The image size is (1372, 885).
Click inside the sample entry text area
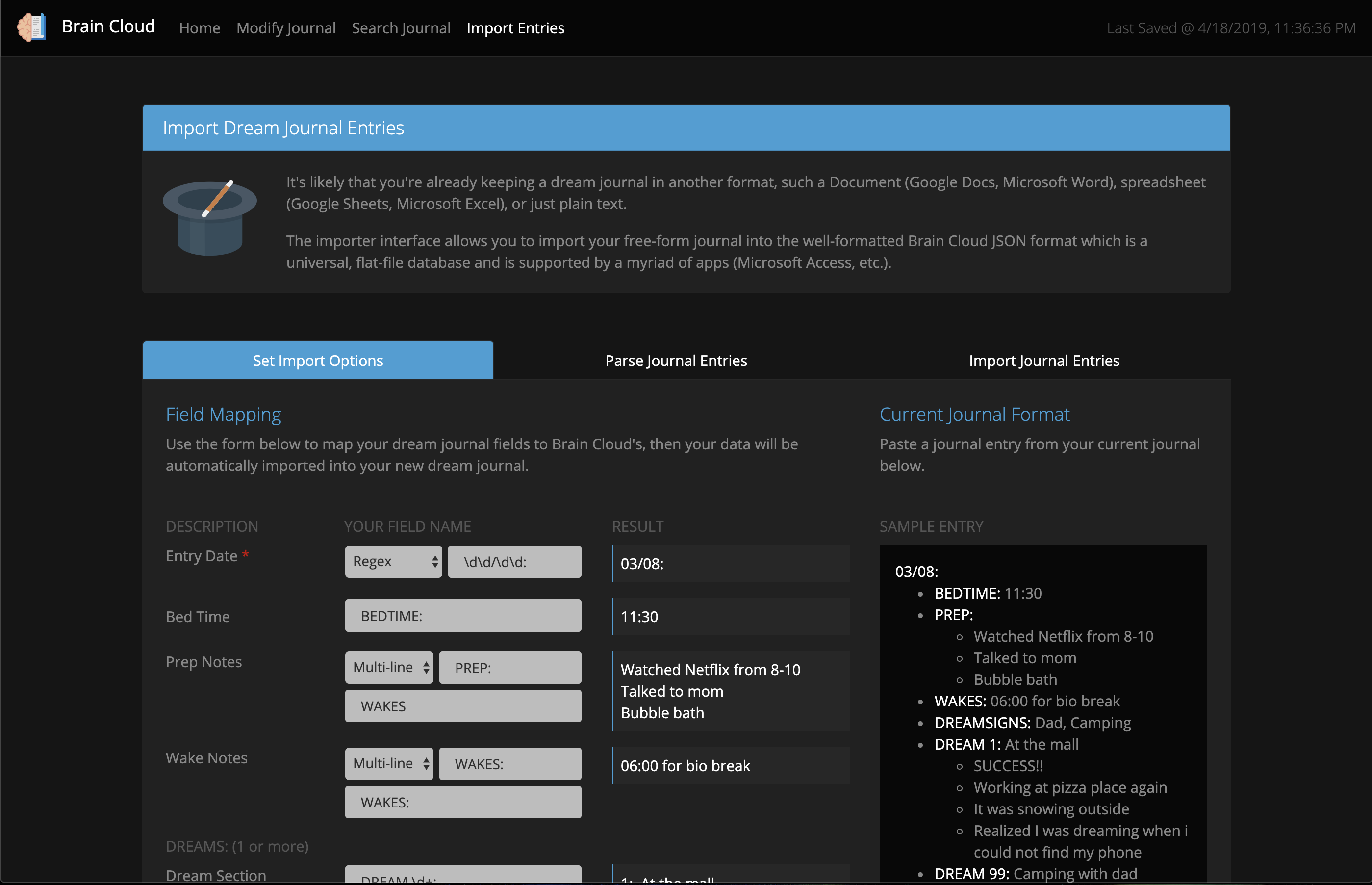pyautogui.click(x=1042, y=713)
